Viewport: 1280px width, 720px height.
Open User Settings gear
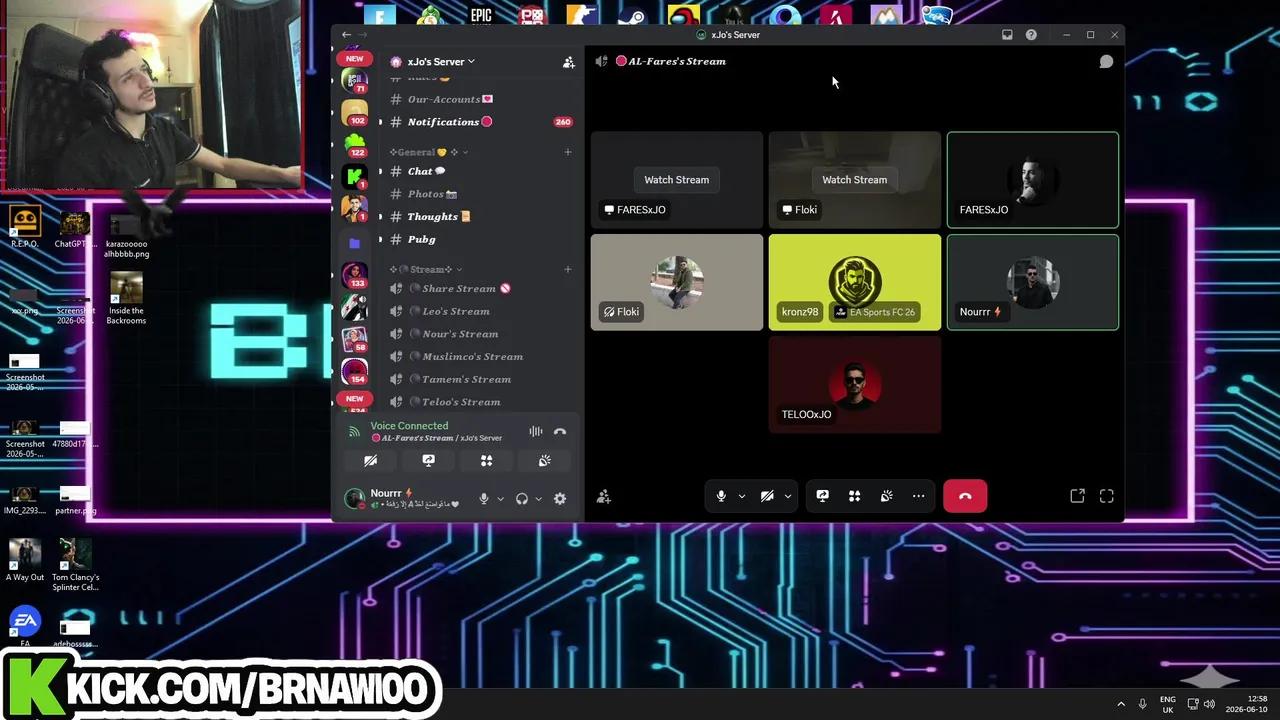pos(560,499)
